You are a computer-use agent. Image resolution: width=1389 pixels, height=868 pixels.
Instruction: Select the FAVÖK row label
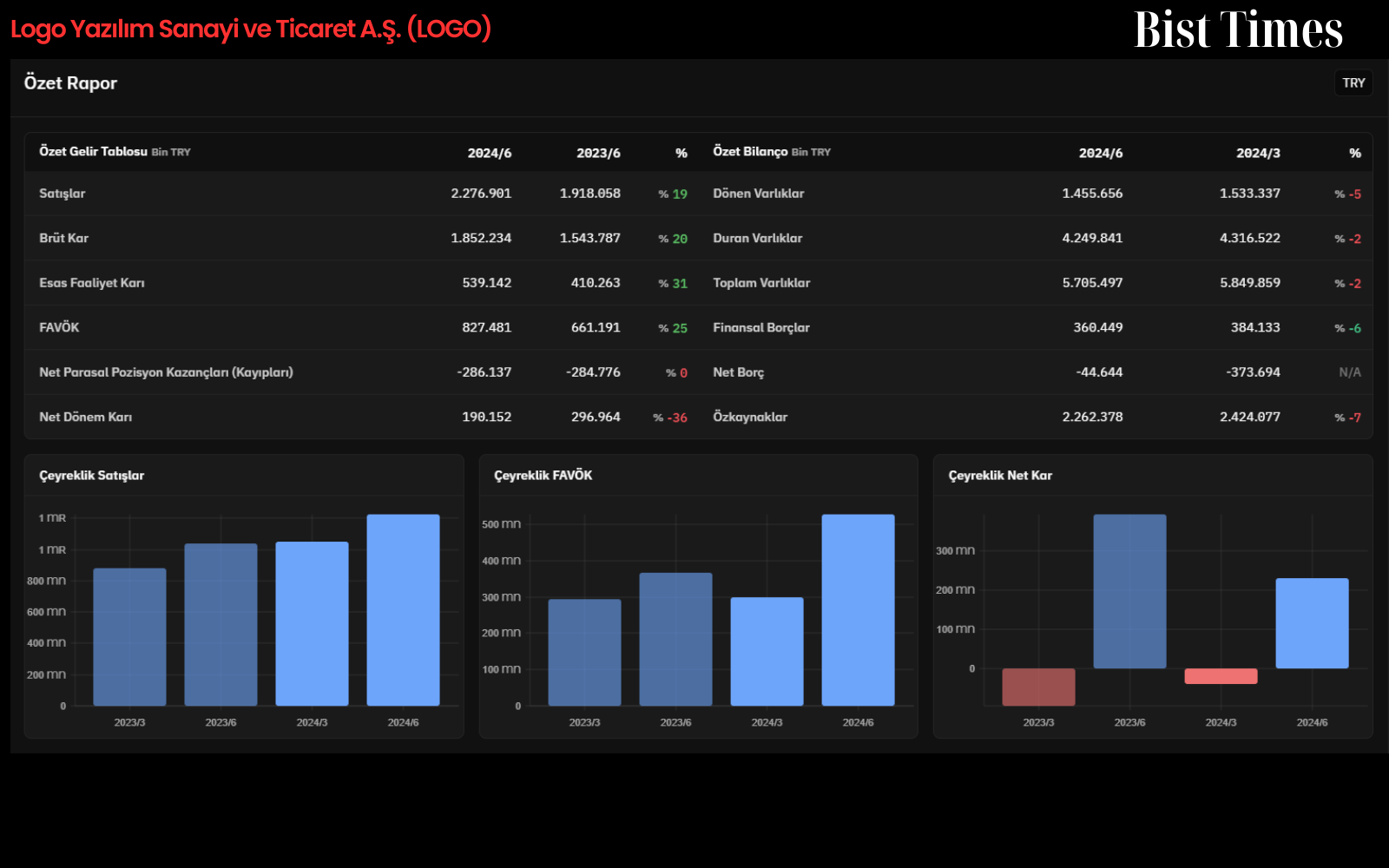(x=59, y=327)
